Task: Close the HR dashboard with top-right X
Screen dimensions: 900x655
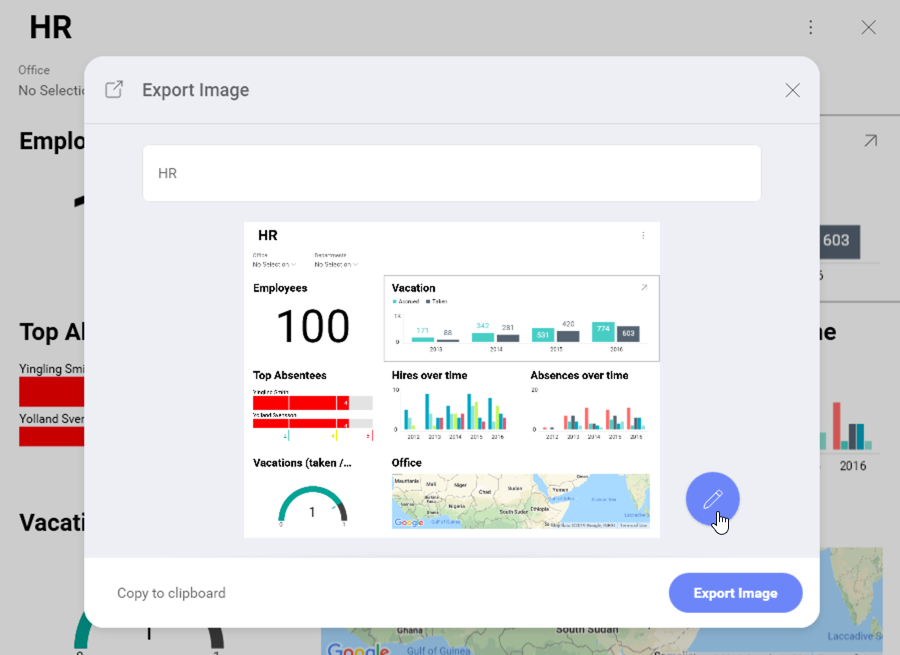Action: 868,28
